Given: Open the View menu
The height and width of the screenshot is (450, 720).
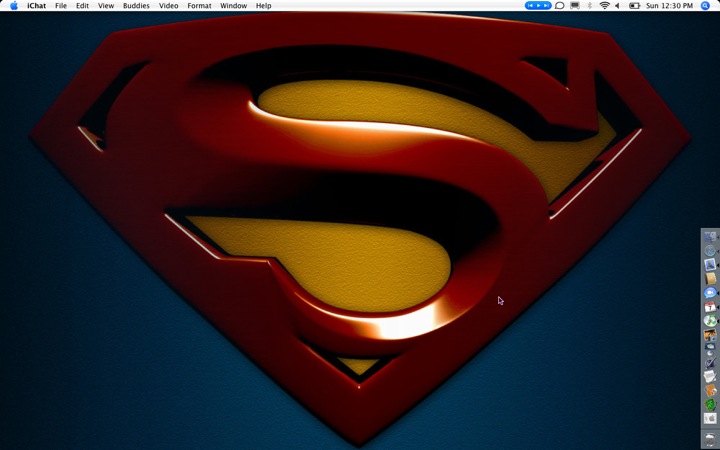Looking at the screenshot, I should point(106,6).
